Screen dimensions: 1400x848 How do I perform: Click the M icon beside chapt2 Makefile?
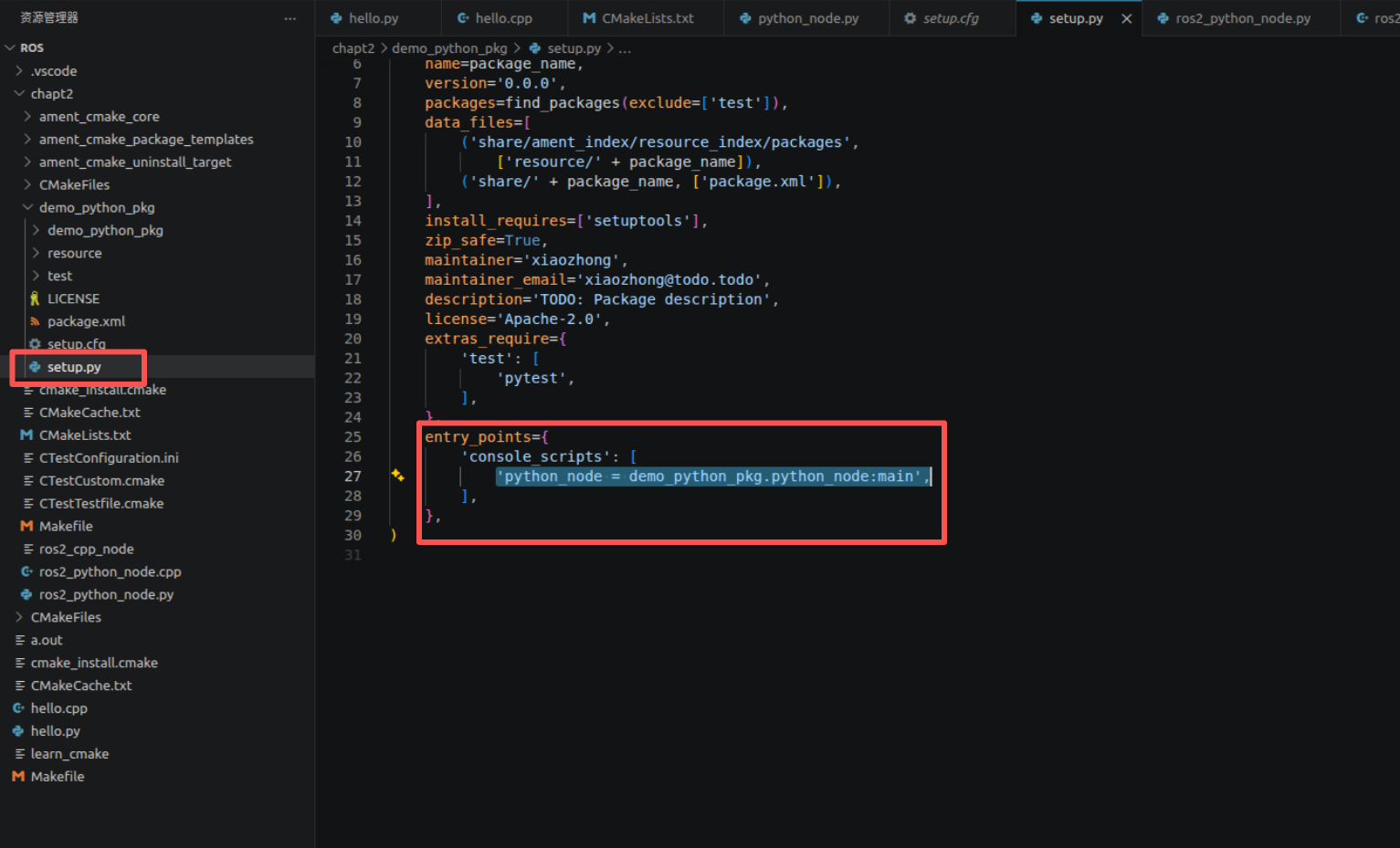point(26,527)
